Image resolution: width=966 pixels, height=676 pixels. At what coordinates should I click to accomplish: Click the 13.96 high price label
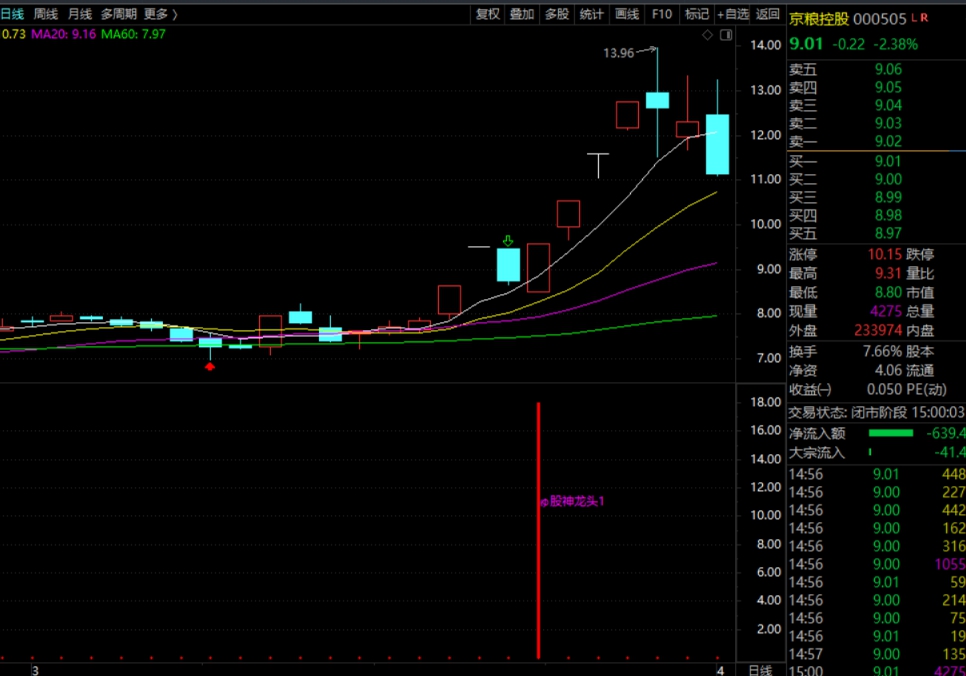click(x=619, y=53)
